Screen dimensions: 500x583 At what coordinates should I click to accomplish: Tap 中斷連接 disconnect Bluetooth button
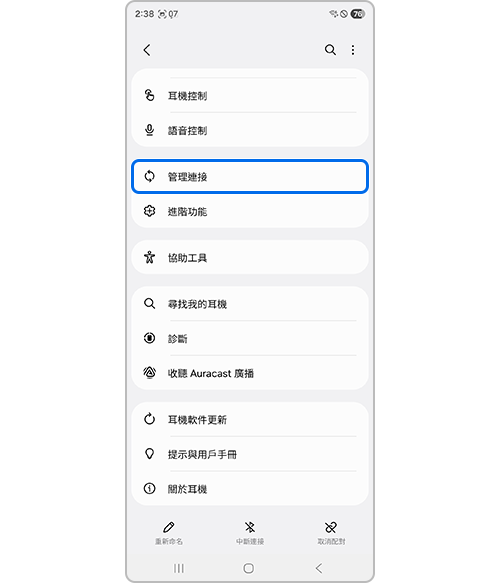[250, 533]
